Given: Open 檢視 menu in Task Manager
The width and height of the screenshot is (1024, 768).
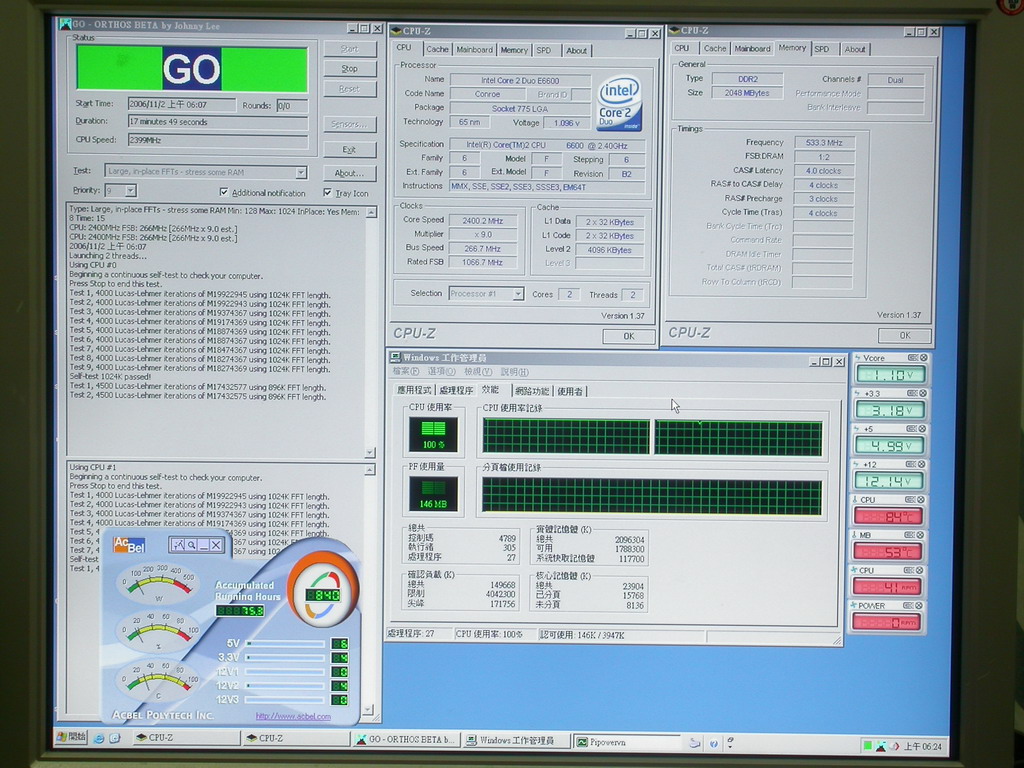Looking at the screenshot, I should 477,372.
